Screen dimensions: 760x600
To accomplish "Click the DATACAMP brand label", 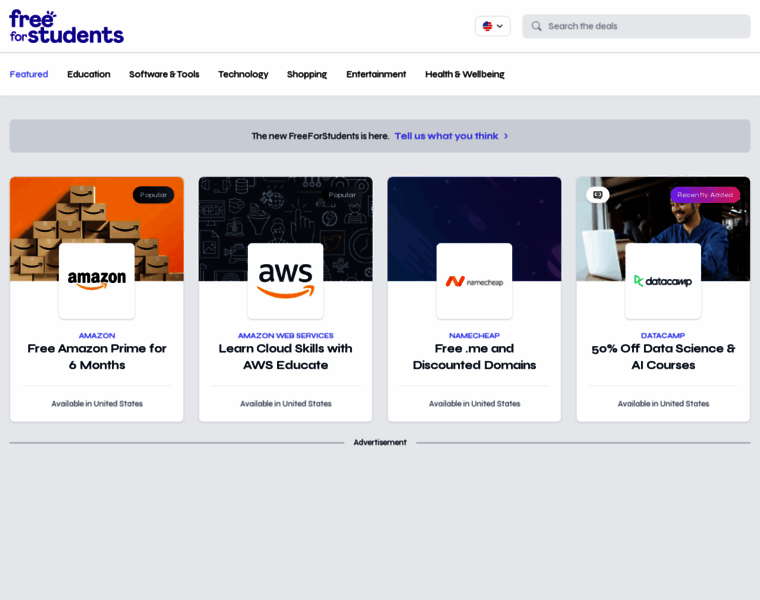I will tap(663, 335).
